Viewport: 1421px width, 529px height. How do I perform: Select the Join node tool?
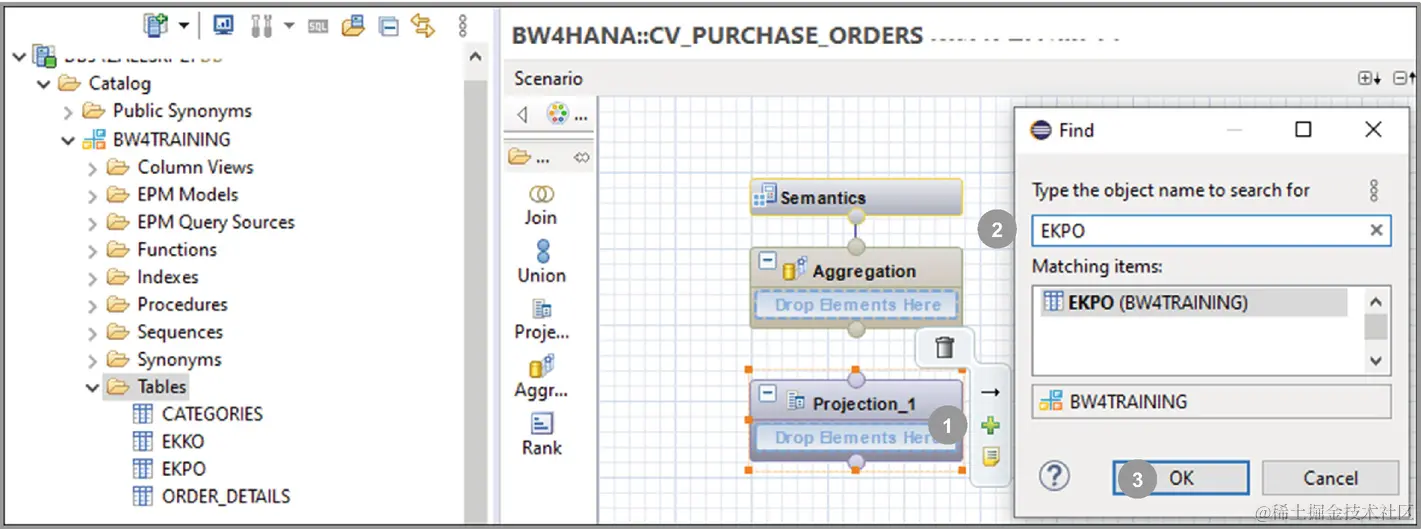coord(541,205)
